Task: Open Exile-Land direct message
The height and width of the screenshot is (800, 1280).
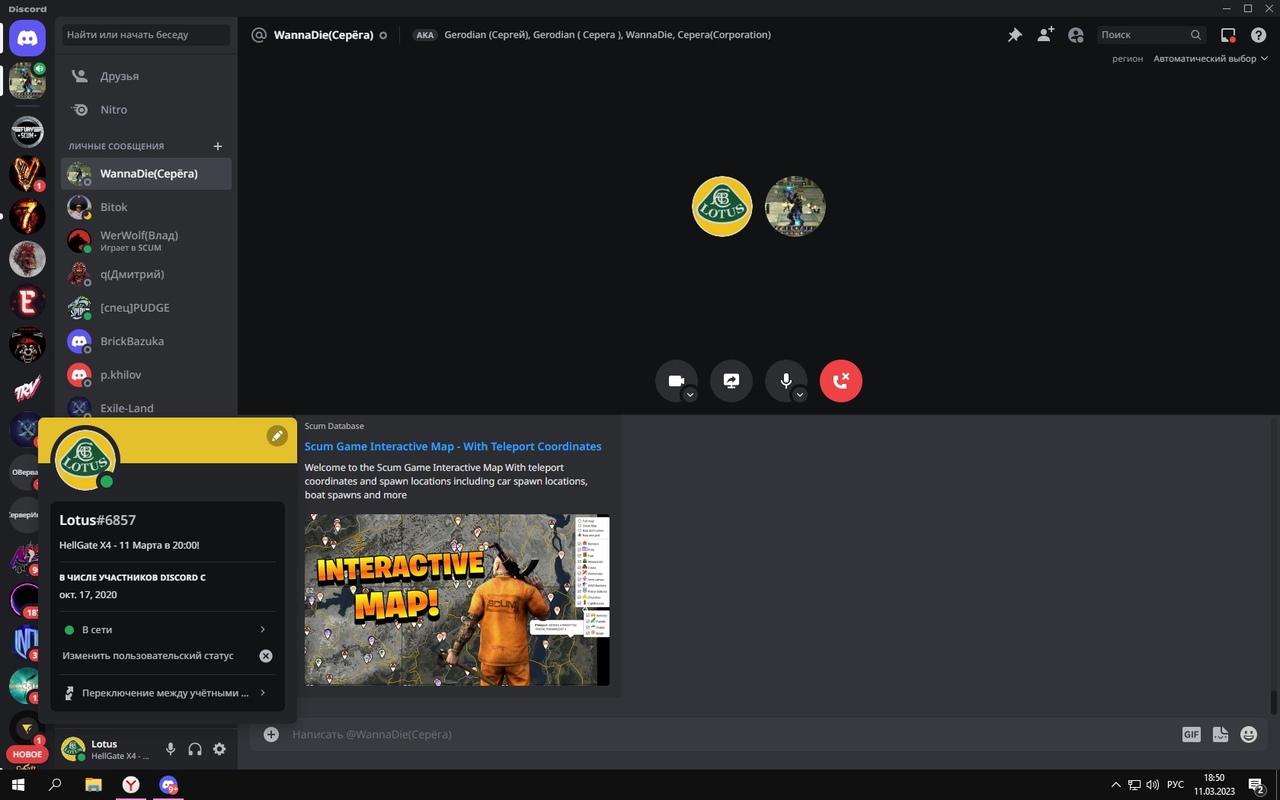Action: click(x=146, y=407)
